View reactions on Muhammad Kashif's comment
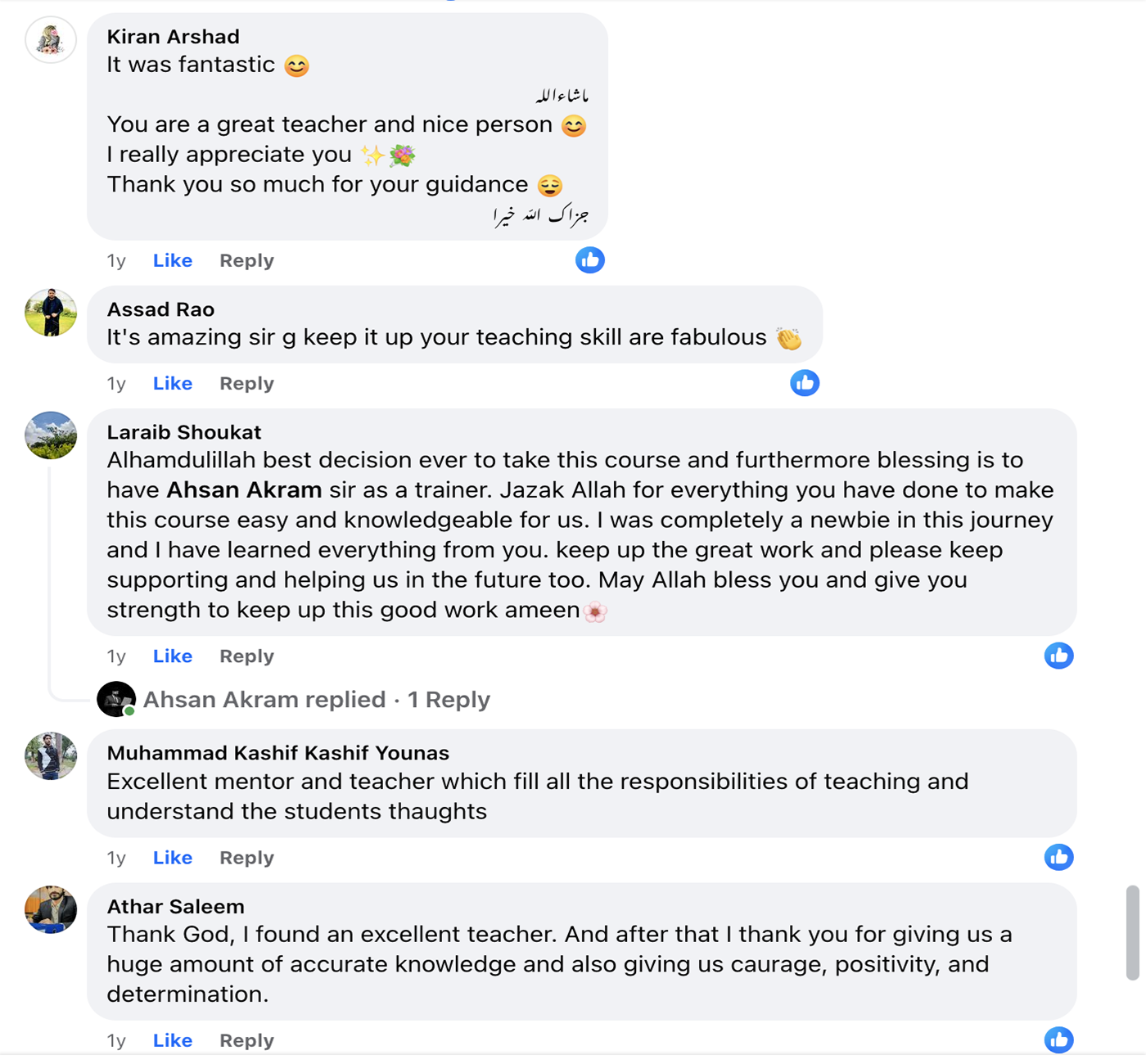 [x=1058, y=857]
